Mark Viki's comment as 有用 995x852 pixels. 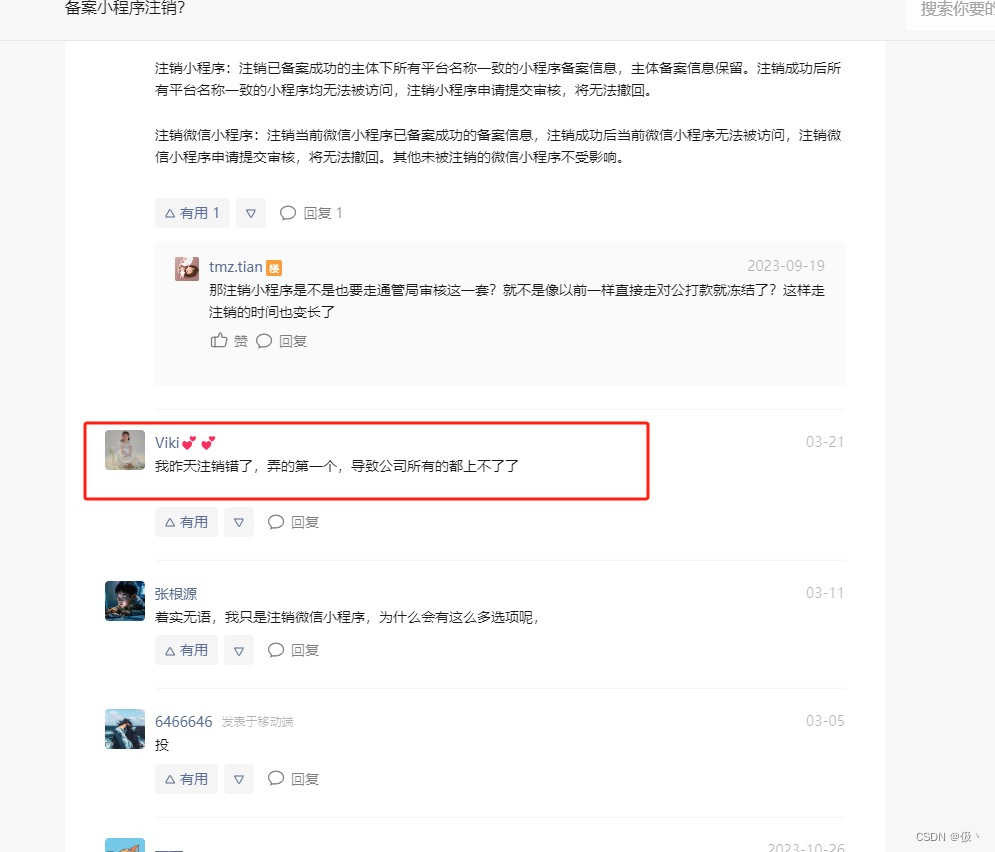pyautogui.click(x=186, y=522)
